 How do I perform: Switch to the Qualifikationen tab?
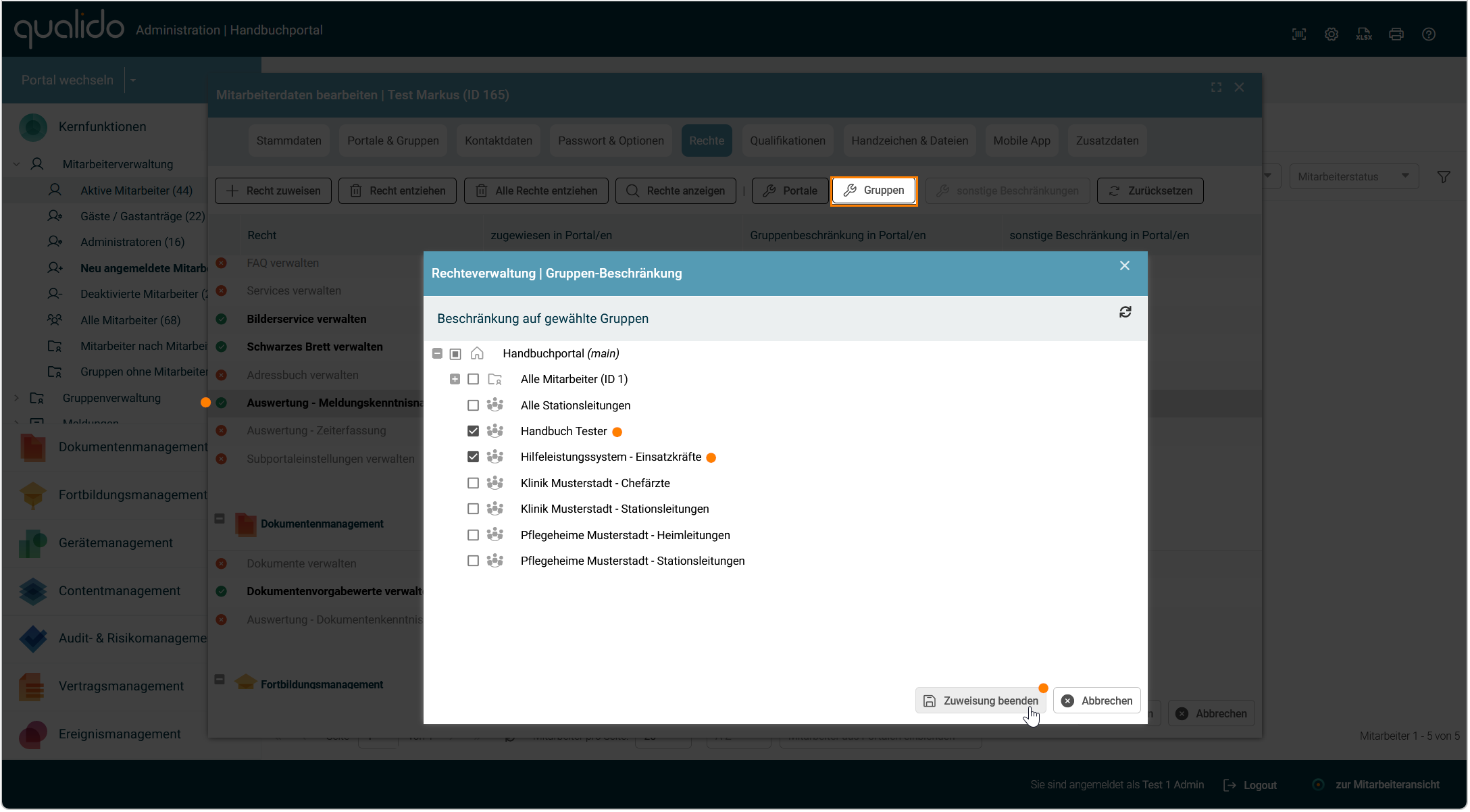[787, 141]
